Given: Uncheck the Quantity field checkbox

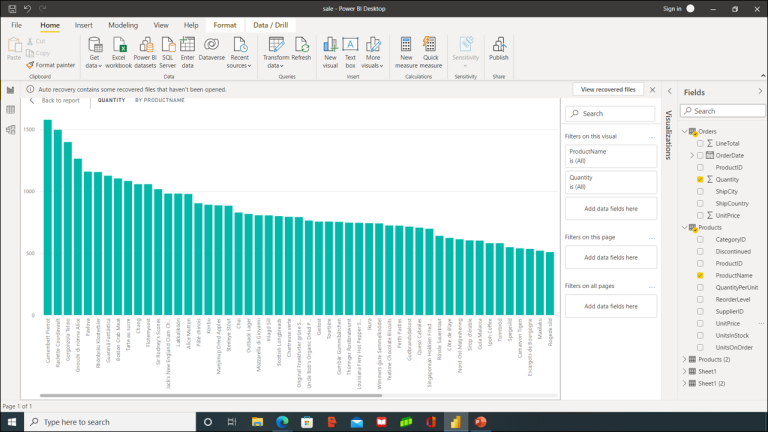Looking at the screenshot, I should click(700, 179).
